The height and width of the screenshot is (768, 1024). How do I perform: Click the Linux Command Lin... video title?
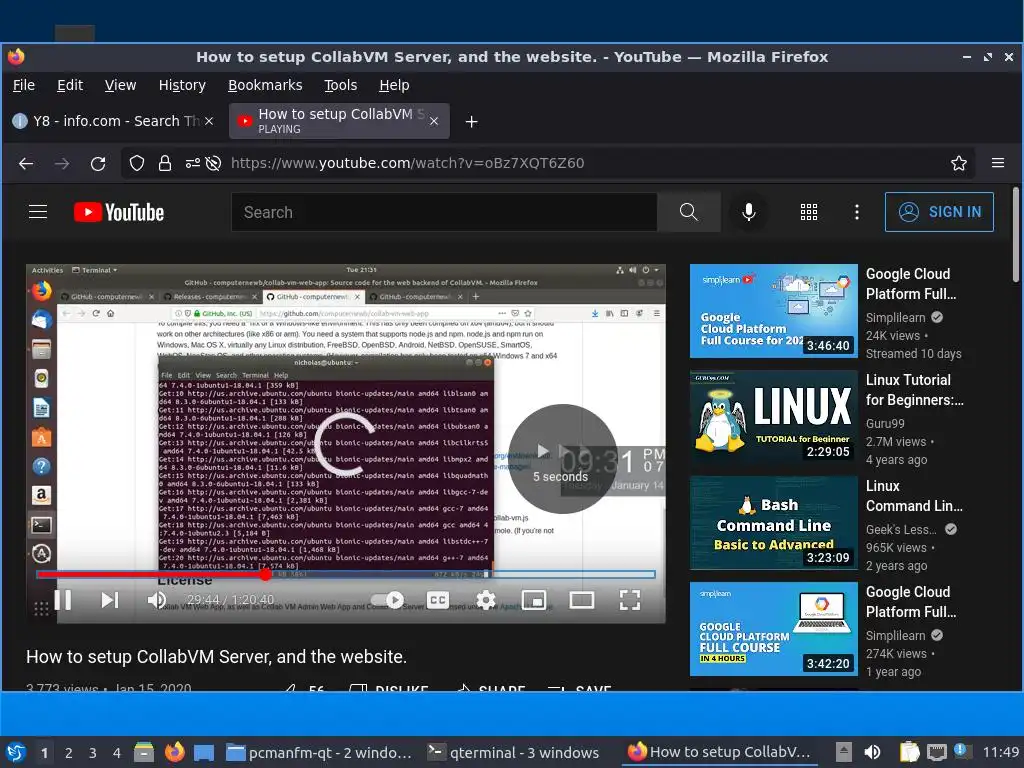(x=914, y=496)
